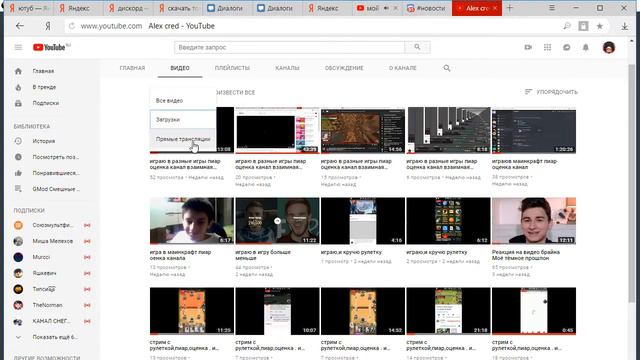Switch to the ВИДЕО channel tab

point(180,68)
